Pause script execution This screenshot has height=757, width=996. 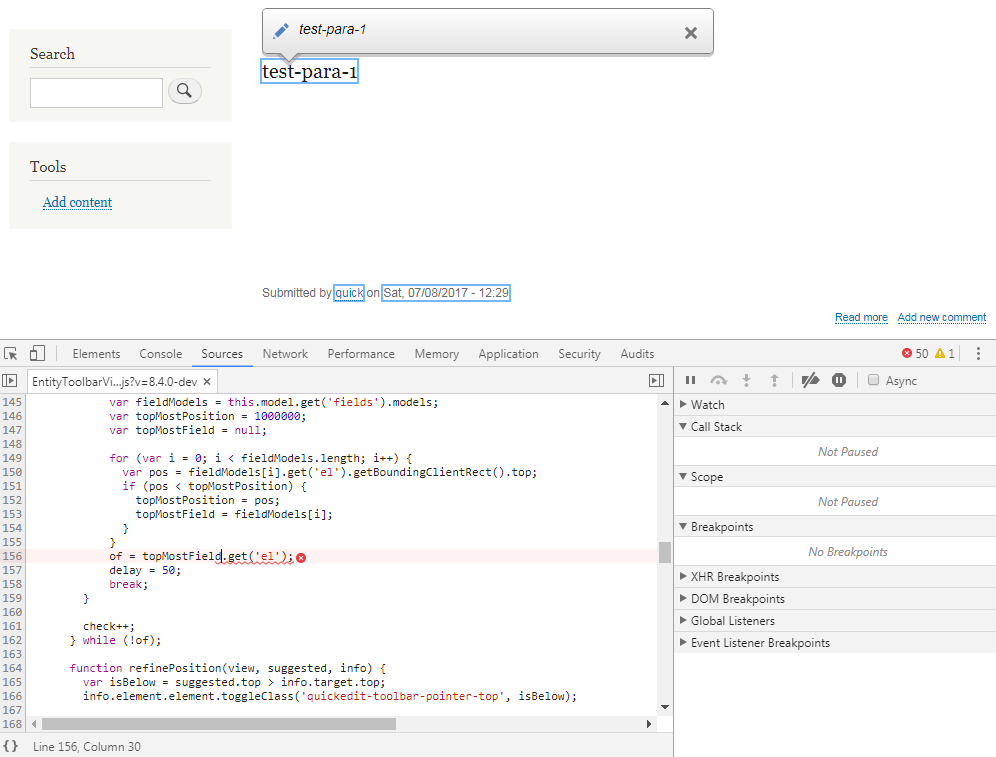(x=690, y=380)
